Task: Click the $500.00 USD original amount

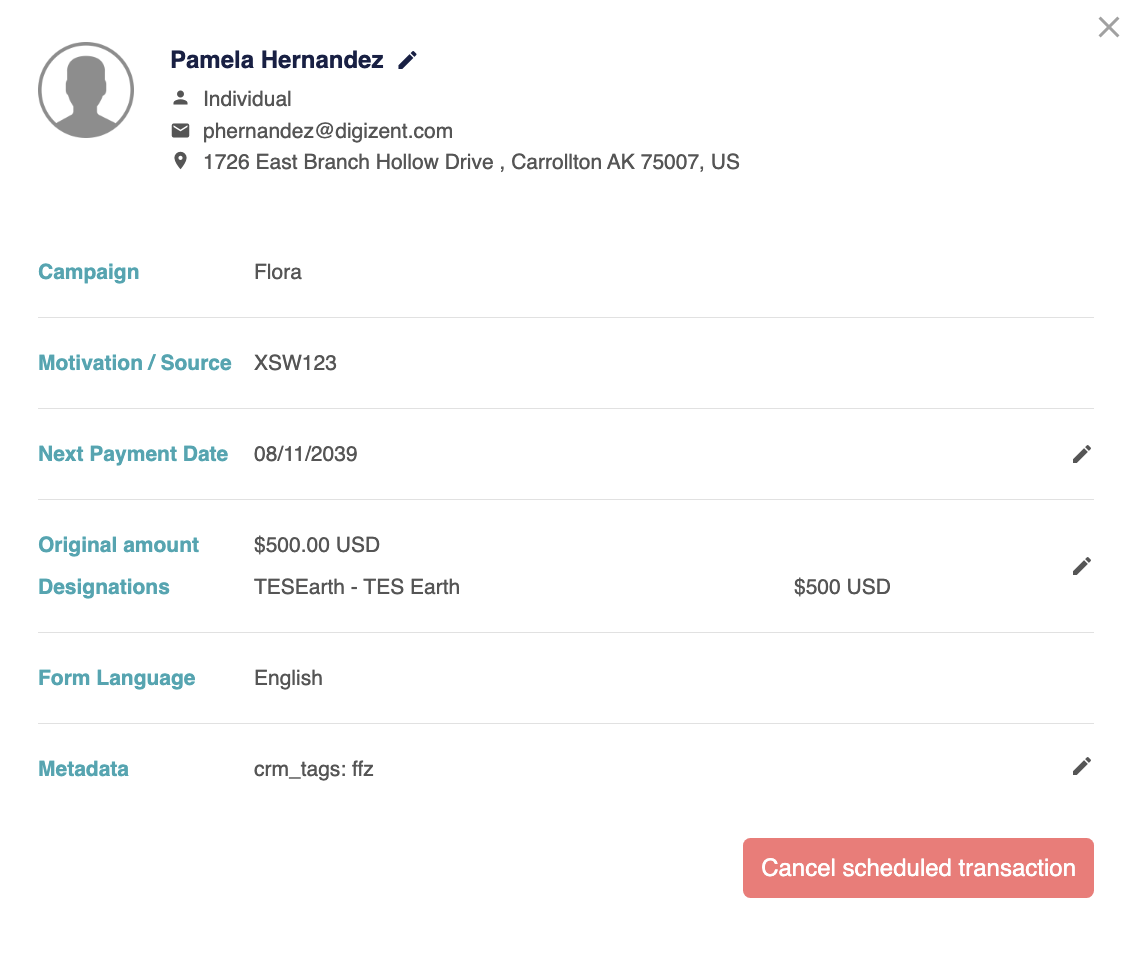Action: [317, 545]
